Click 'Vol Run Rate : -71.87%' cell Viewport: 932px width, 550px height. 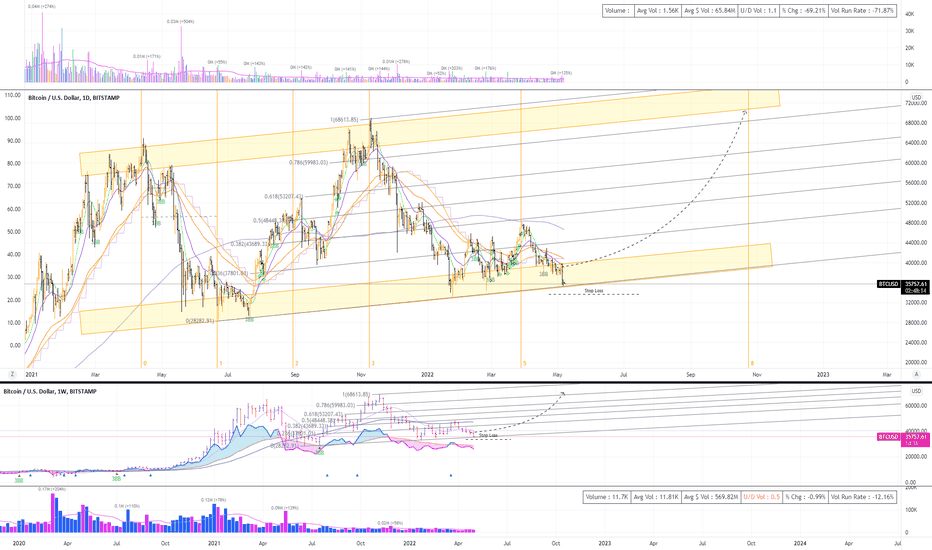click(x=862, y=11)
